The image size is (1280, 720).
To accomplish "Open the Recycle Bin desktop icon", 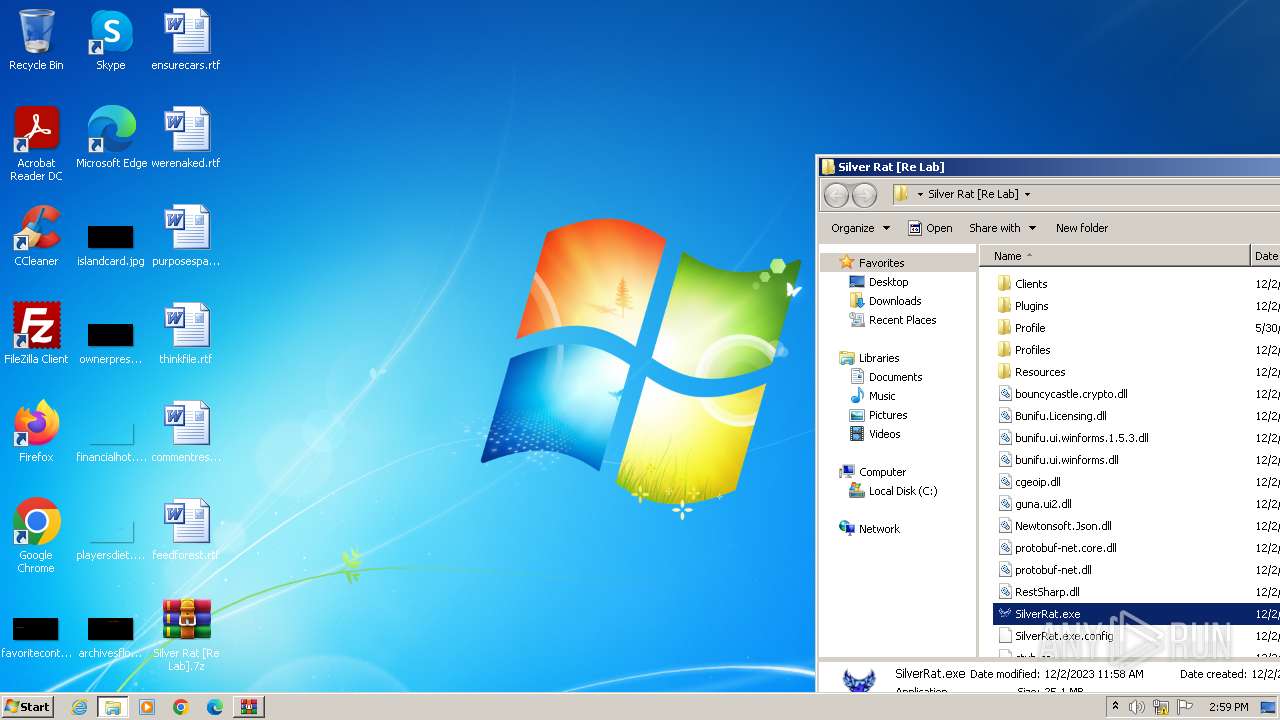I will 36,40.
